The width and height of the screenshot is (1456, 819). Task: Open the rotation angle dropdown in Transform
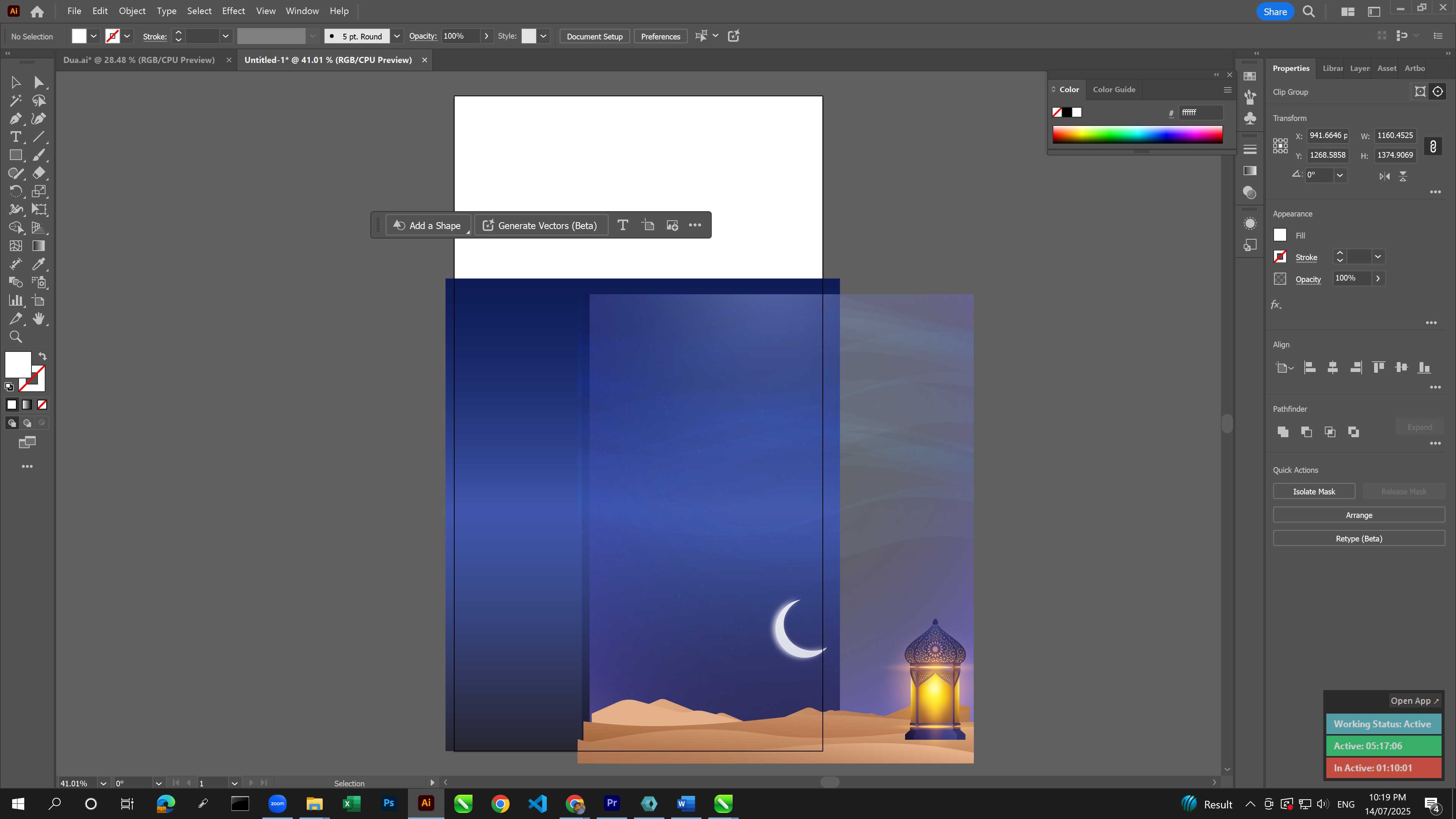1340,175
